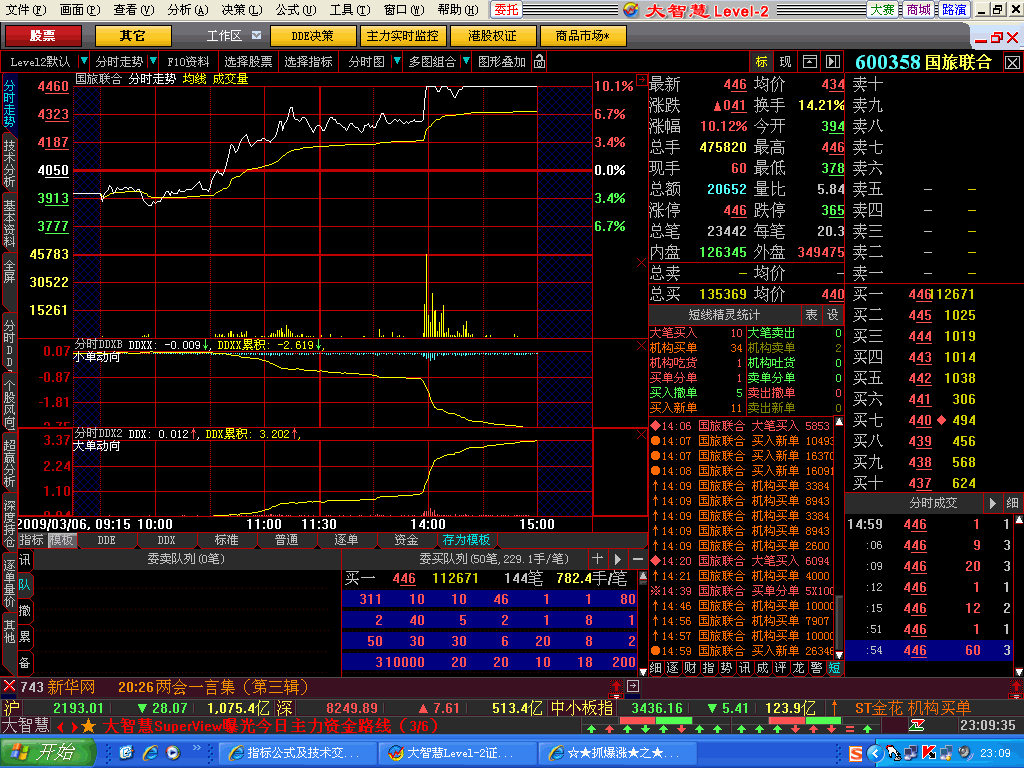Open the 分析(A) menu
Viewport: 1024px width, 768px height.
click(x=187, y=10)
